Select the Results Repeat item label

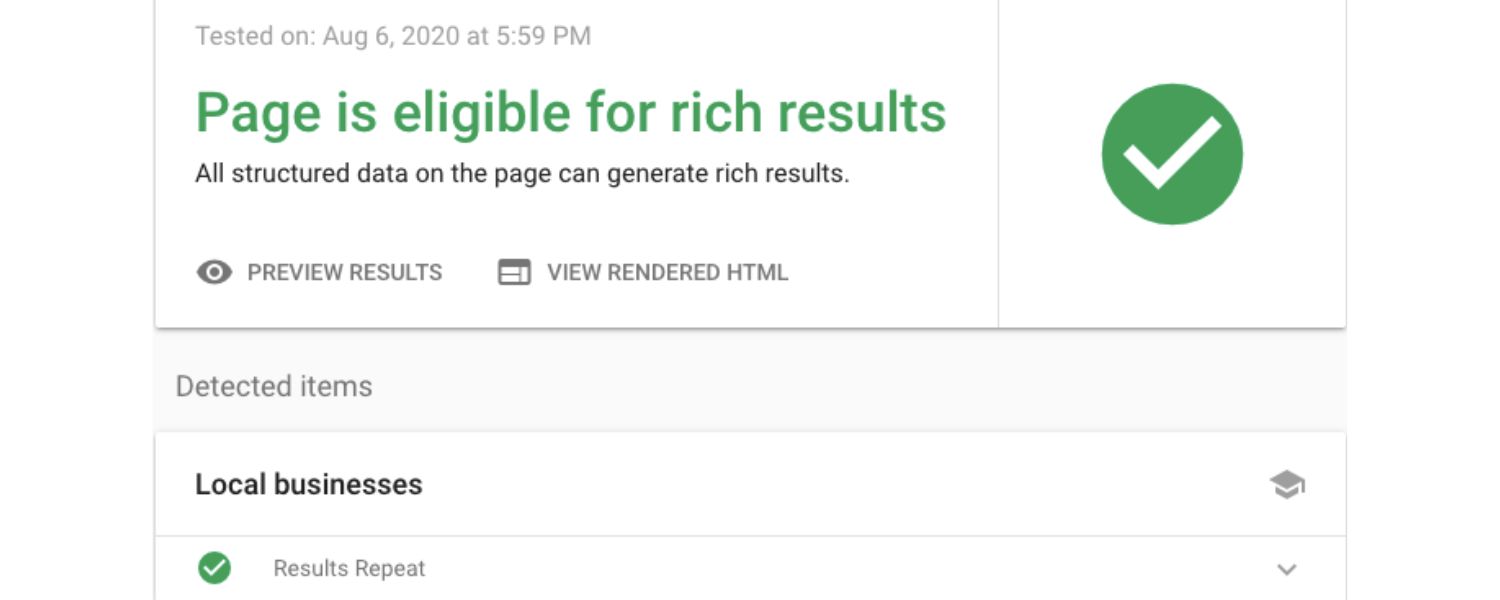coord(349,568)
